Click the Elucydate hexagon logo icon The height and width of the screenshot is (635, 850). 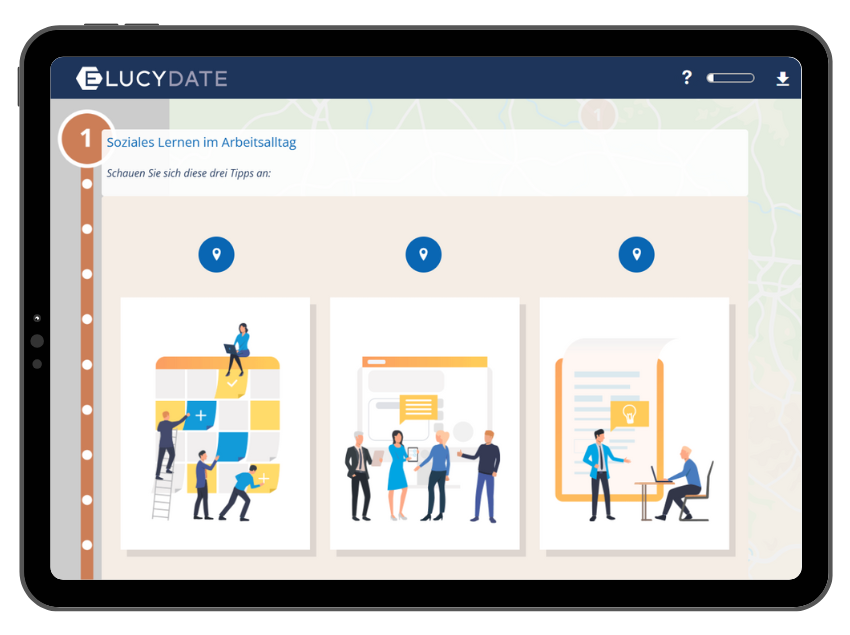pyautogui.click(x=89, y=78)
